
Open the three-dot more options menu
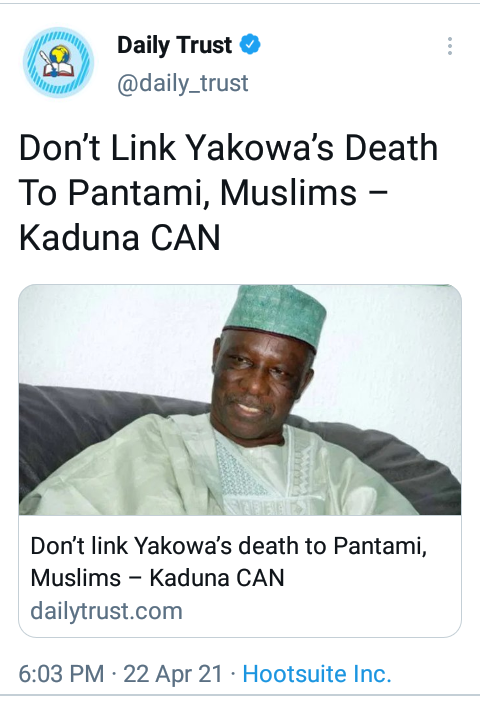(450, 46)
